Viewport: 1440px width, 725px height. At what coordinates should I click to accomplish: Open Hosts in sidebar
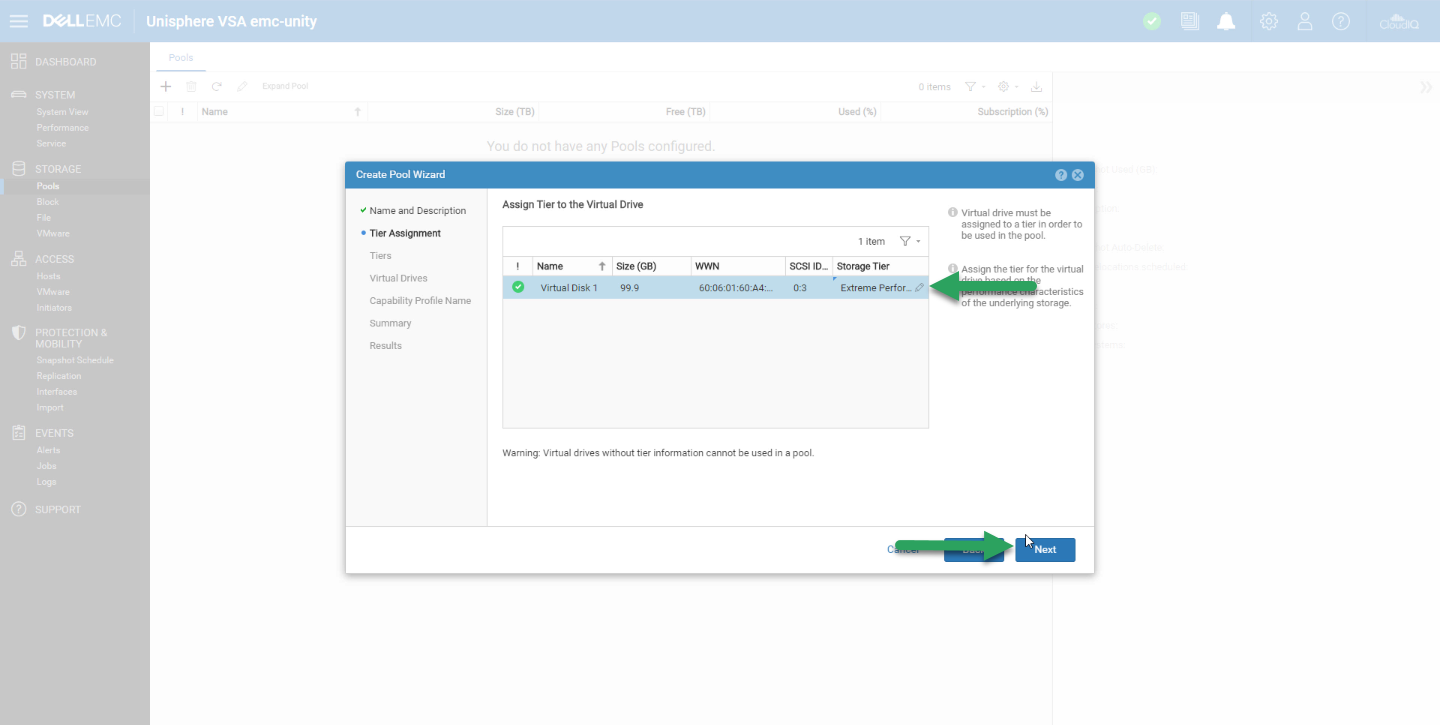point(48,276)
